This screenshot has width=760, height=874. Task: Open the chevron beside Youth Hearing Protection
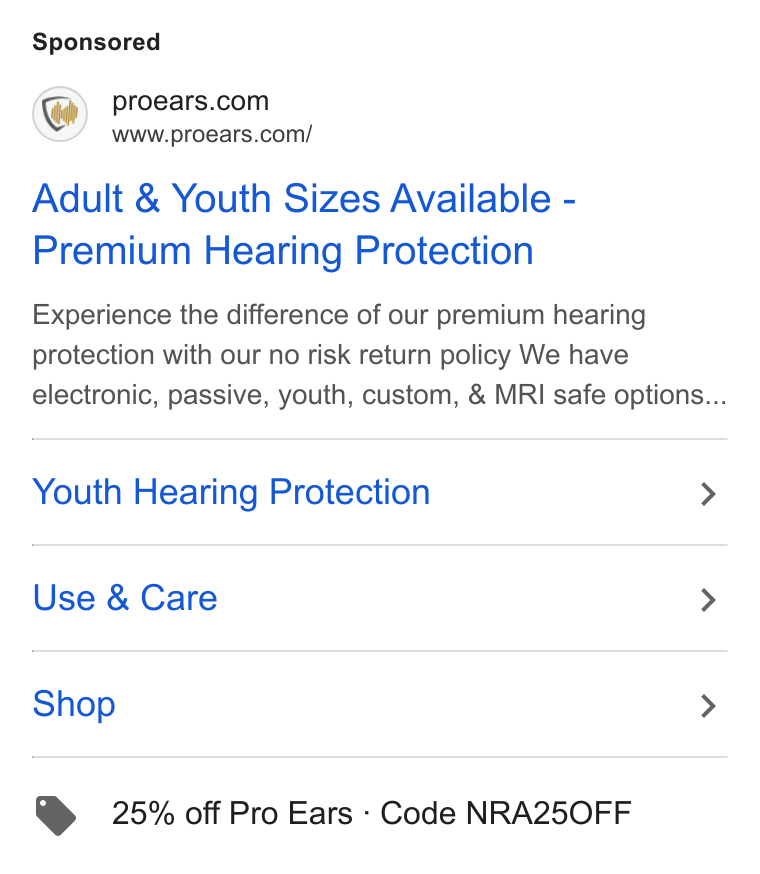point(708,494)
